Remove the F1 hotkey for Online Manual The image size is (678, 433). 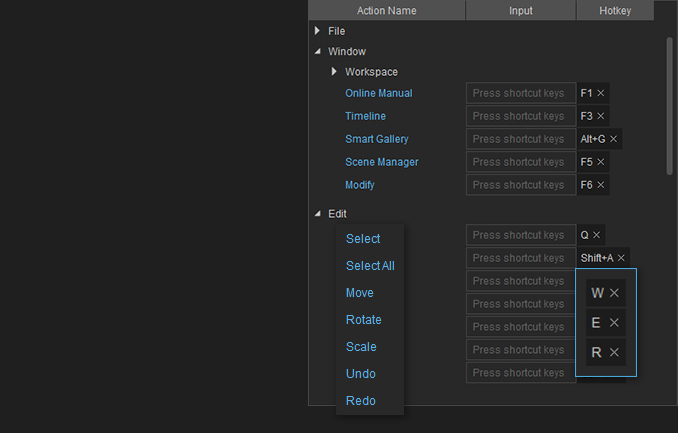[601, 93]
